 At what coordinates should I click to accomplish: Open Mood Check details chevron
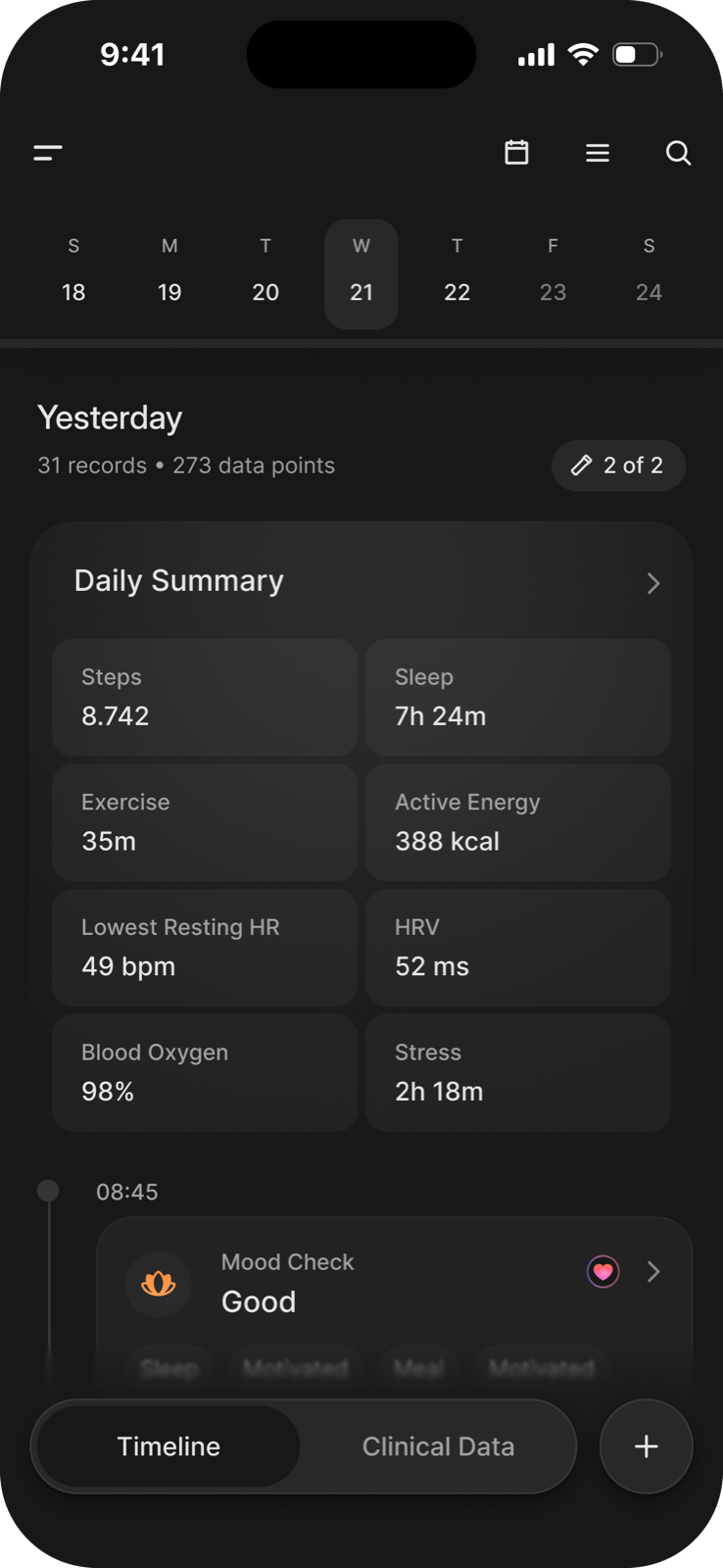(x=653, y=1272)
